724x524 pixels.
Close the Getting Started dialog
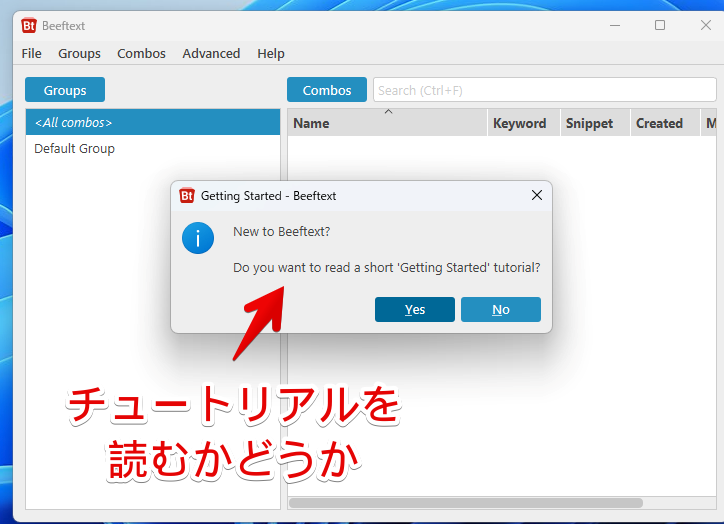(537, 195)
